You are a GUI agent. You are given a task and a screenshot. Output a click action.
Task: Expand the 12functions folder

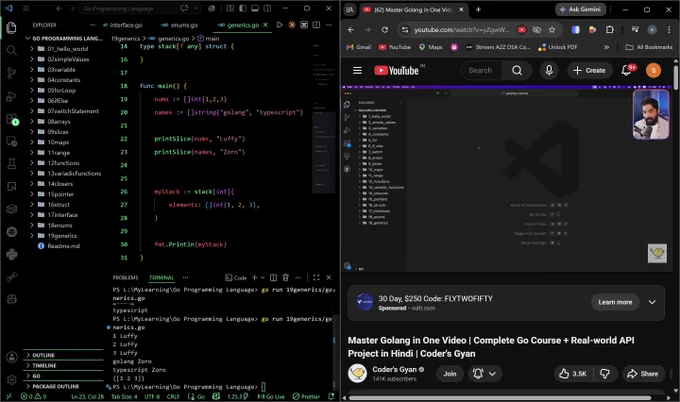(63, 163)
